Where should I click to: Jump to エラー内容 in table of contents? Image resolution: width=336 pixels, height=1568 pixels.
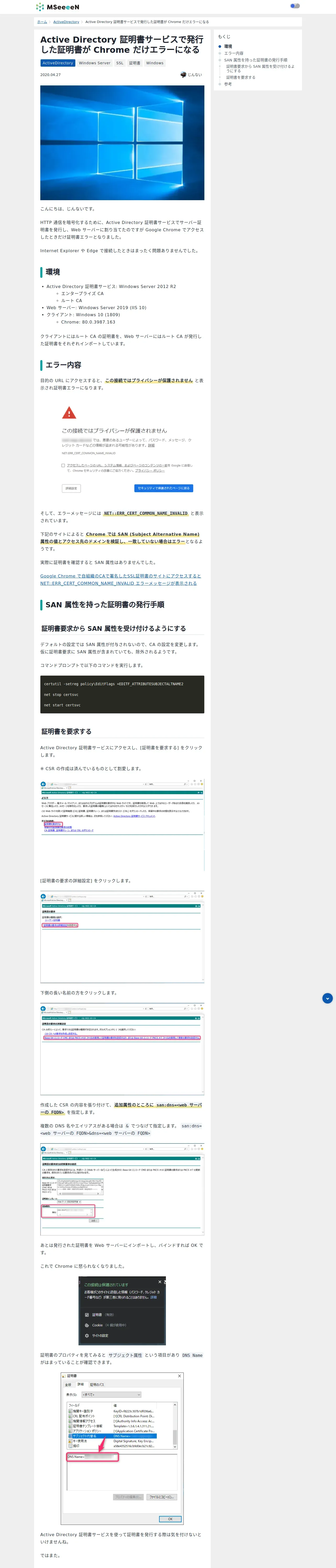pos(234,53)
